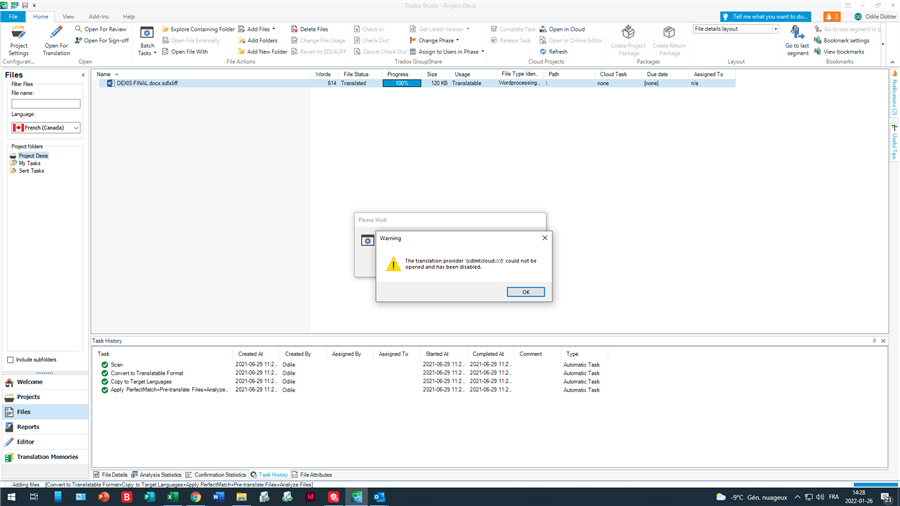This screenshot has width=900, height=506.
Task: Switch to File Attributes tab
Action: click(312, 475)
